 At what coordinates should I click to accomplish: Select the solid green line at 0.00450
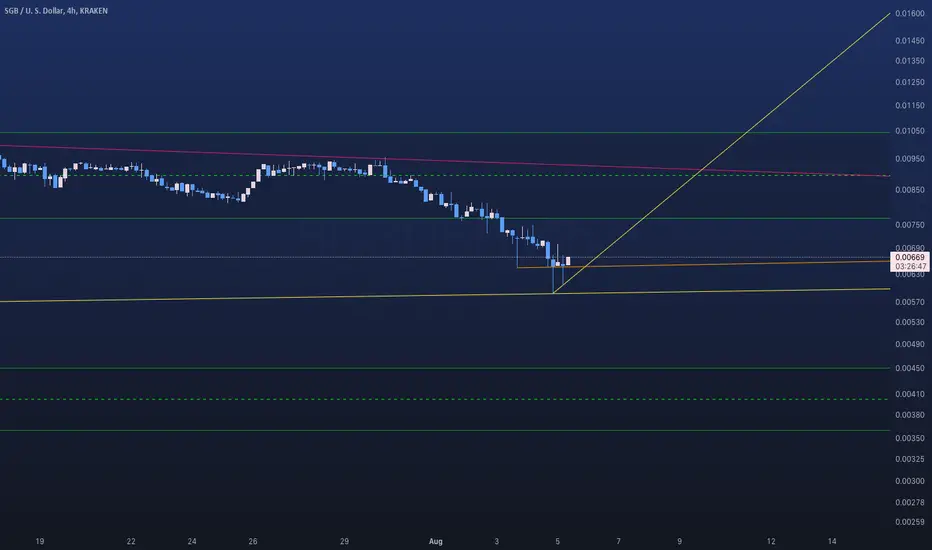[x=446, y=368]
